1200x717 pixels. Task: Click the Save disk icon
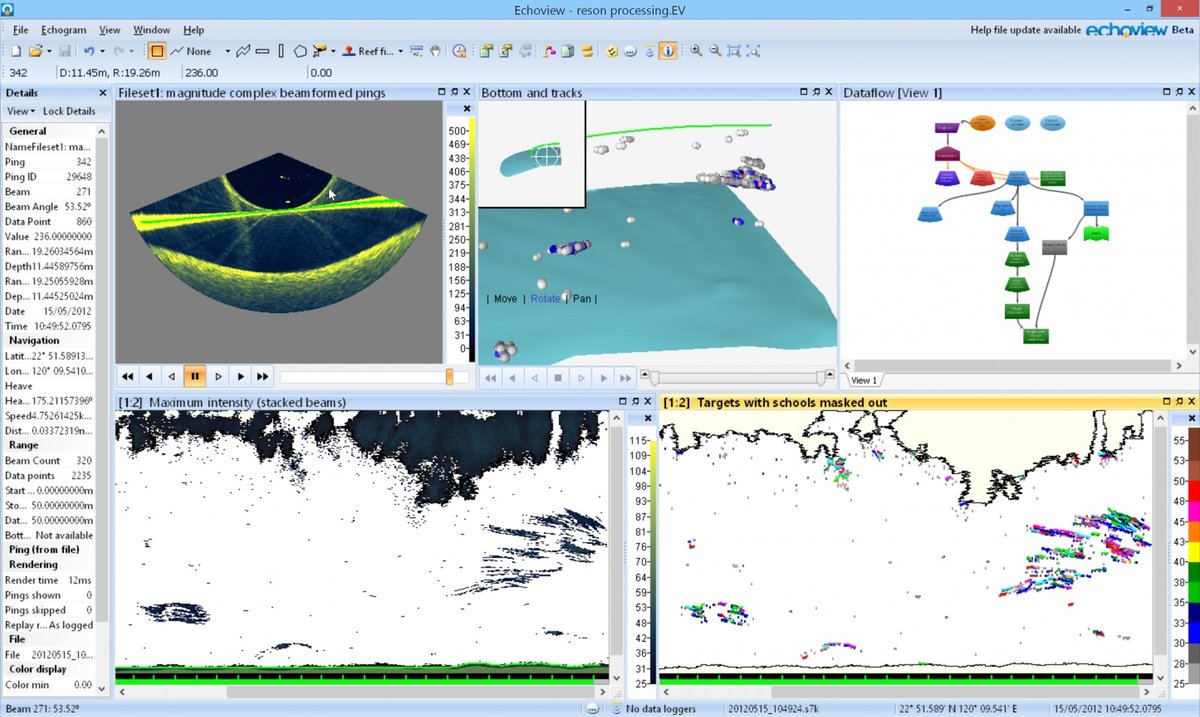[65, 51]
